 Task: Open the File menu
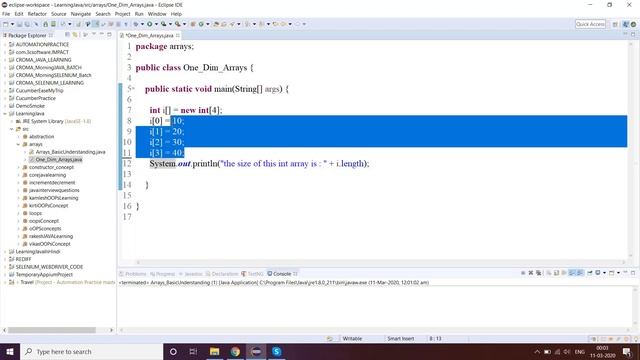(x=6, y=14)
